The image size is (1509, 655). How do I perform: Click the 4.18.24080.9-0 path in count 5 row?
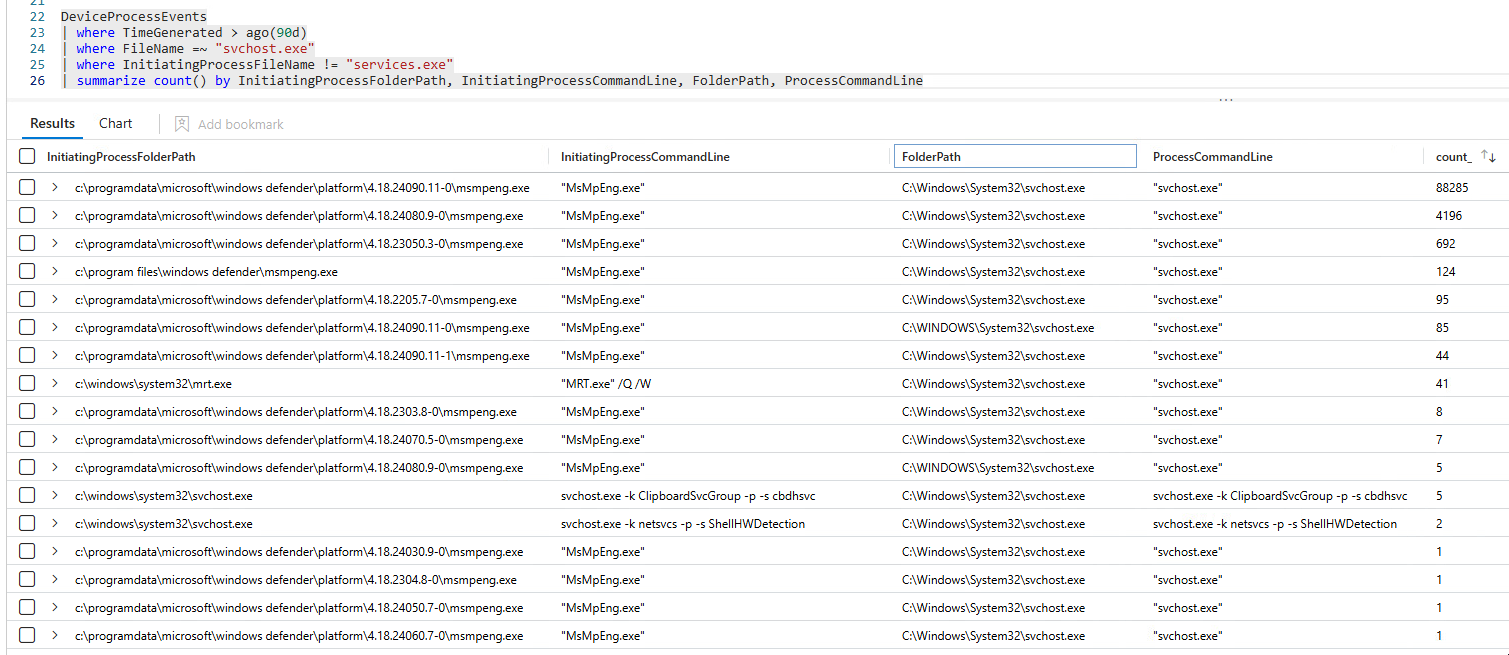pyautogui.click(x=299, y=468)
